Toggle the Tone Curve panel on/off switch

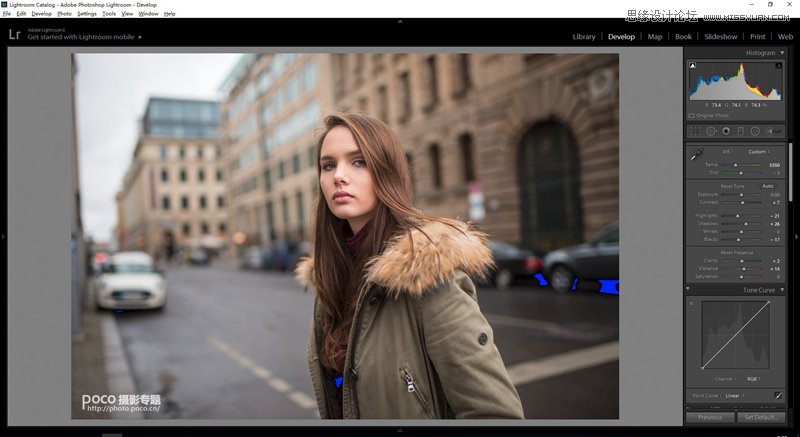pos(689,290)
